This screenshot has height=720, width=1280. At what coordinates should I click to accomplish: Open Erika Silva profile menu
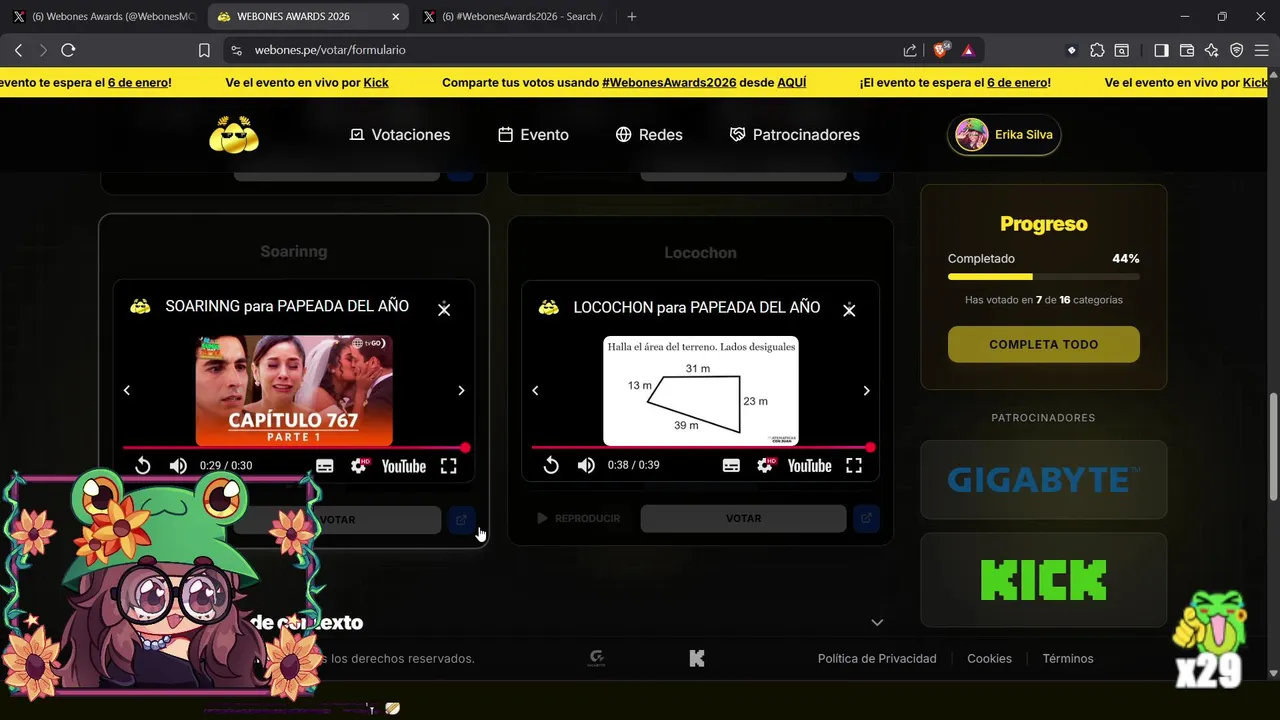click(x=1004, y=134)
